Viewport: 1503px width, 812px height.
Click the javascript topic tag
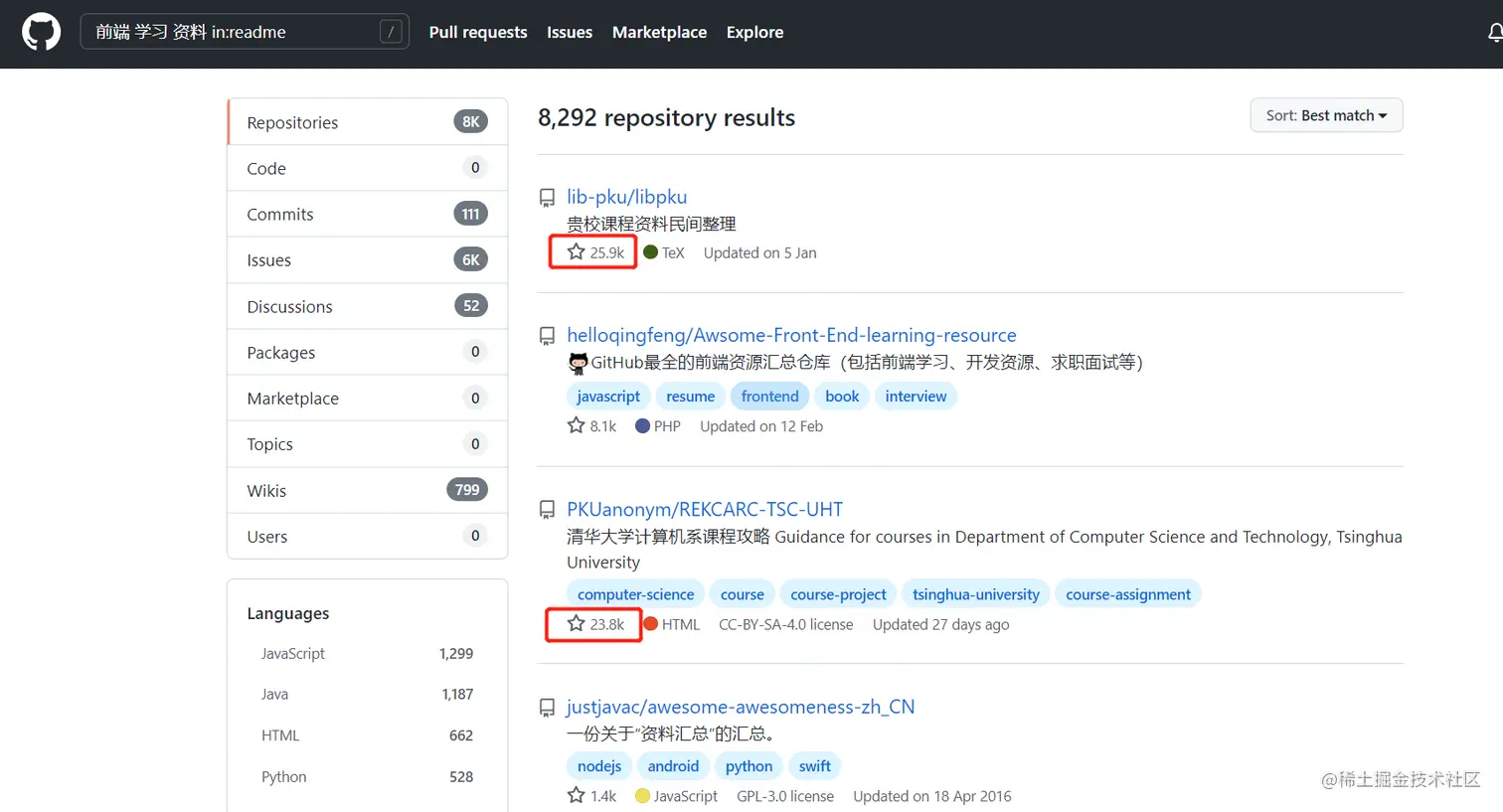click(608, 396)
